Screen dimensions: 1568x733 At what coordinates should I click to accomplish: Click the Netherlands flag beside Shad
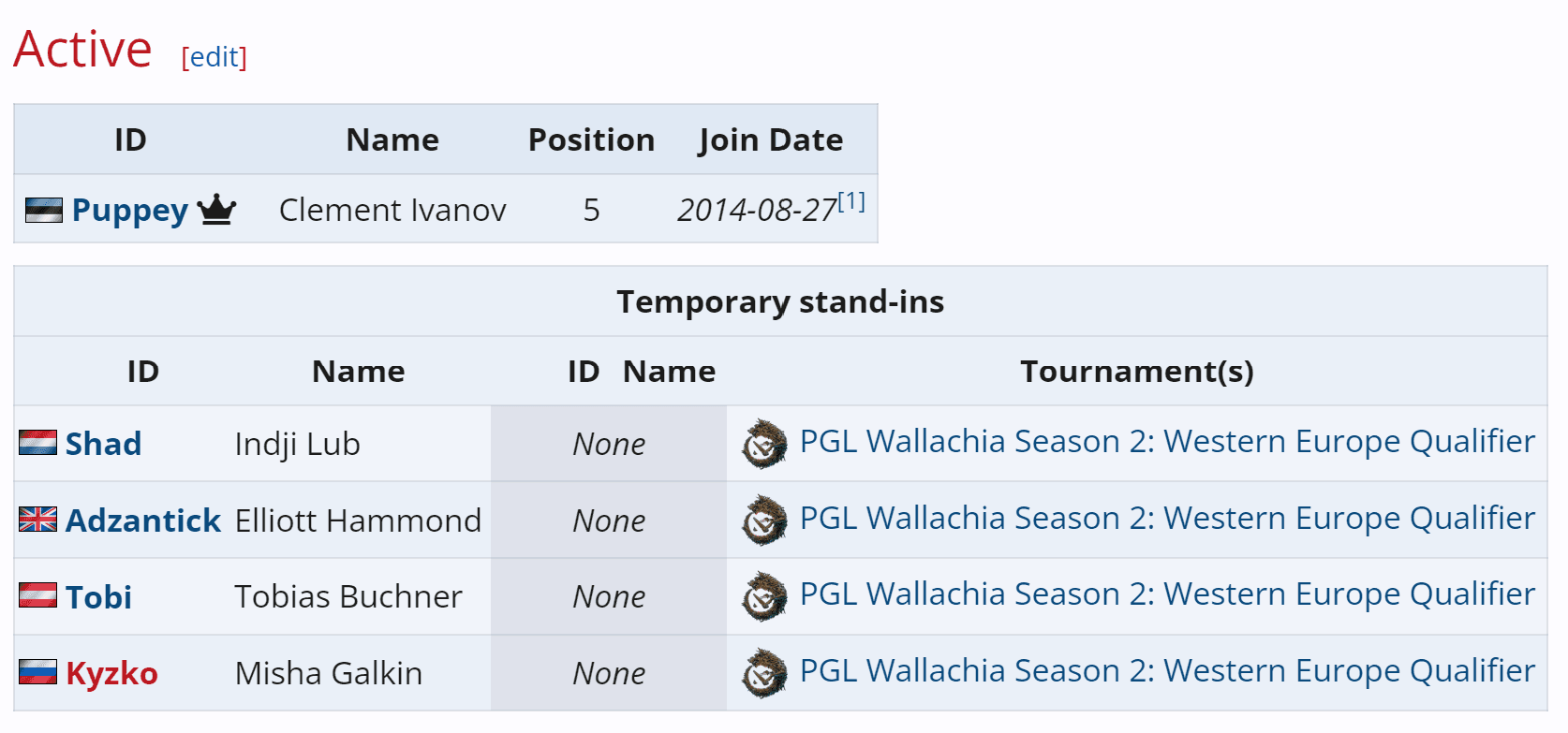coord(37,442)
